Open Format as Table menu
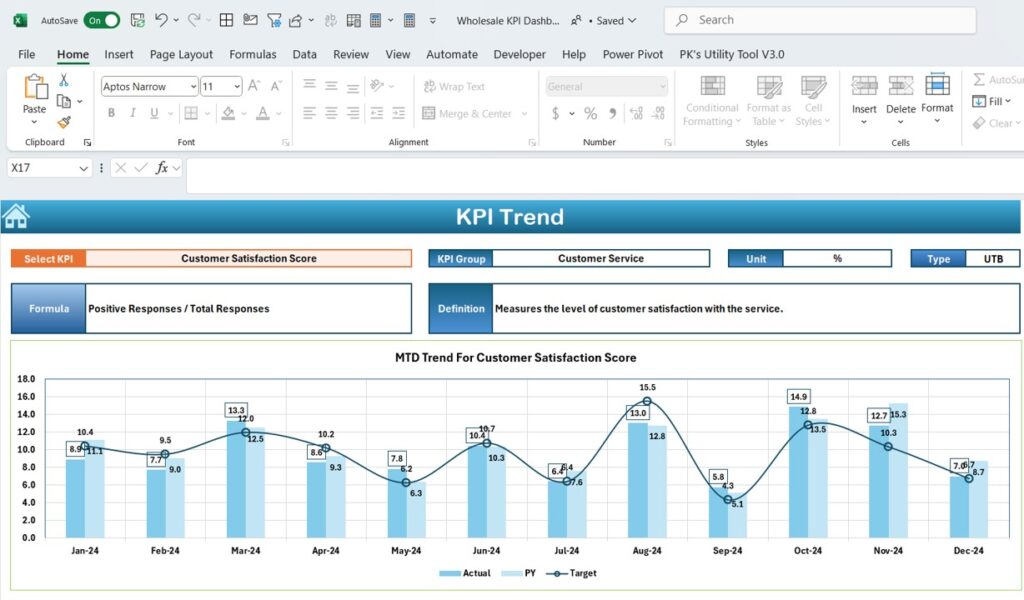This screenshot has height=600, width=1024. 769,101
